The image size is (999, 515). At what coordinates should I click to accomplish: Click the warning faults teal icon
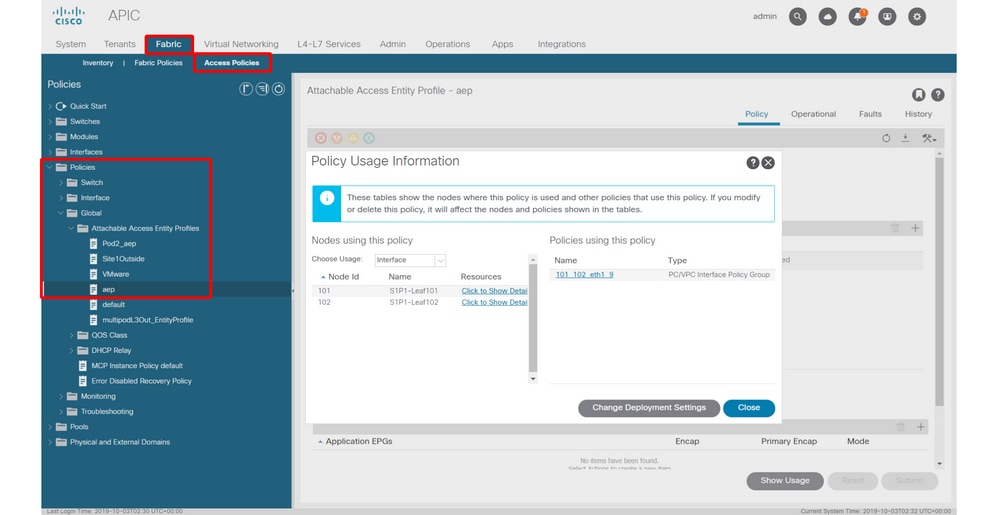(x=369, y=138)
